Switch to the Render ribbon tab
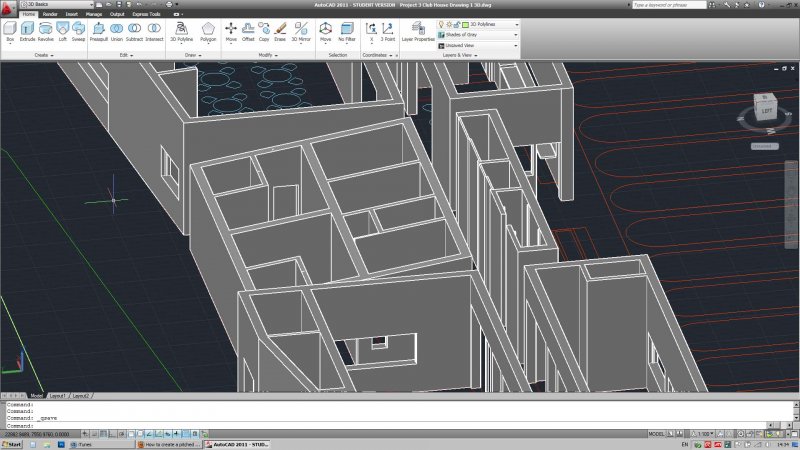 (x=49, y=15)
